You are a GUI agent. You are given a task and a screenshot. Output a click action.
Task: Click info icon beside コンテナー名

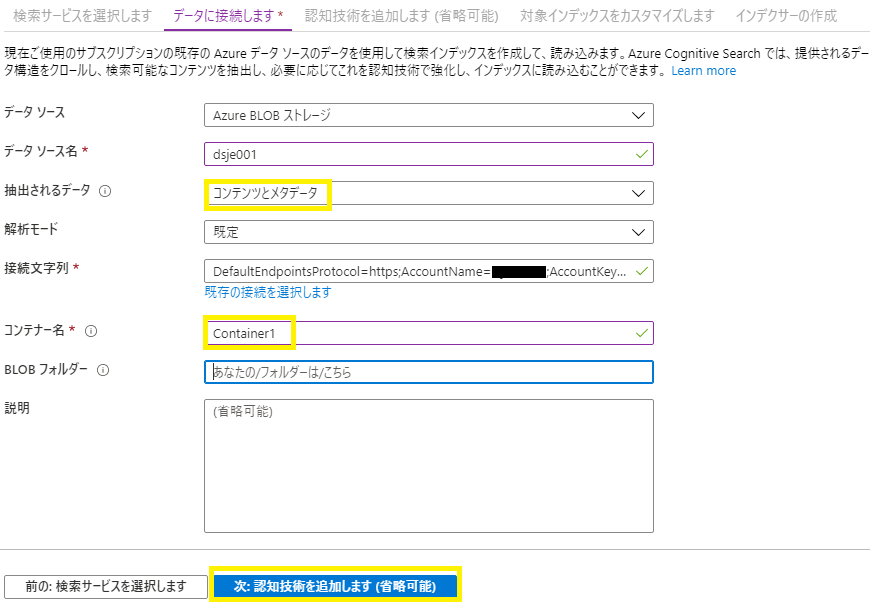point(91,331)
